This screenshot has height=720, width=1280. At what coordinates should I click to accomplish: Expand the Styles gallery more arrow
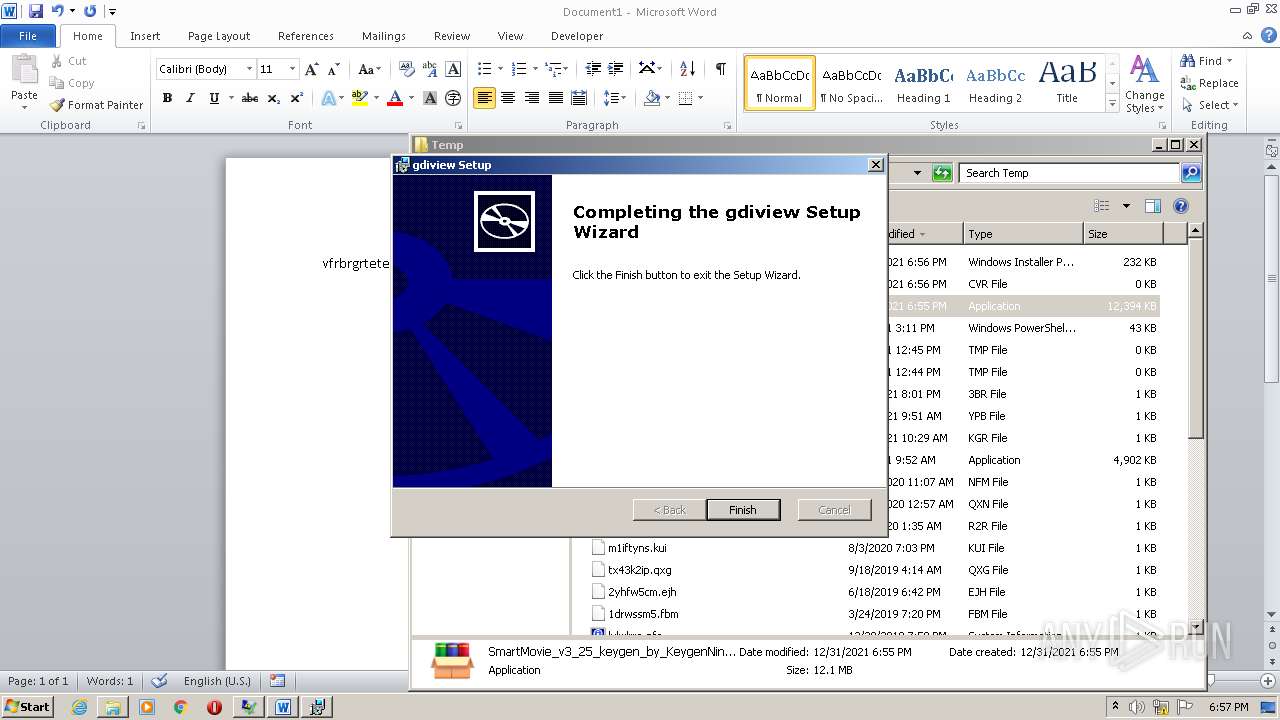click(1112, 104)
